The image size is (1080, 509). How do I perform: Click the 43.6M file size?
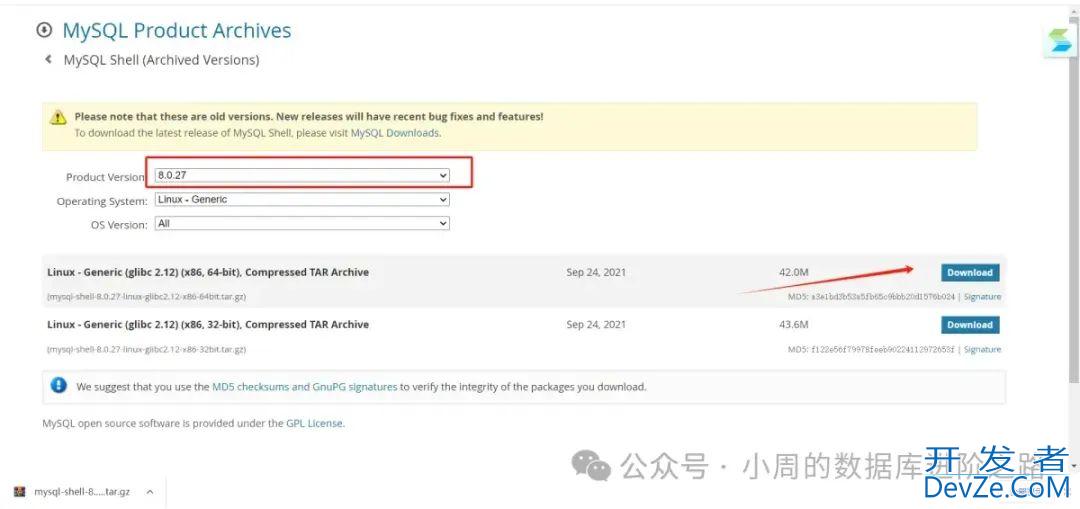[793, 324]
